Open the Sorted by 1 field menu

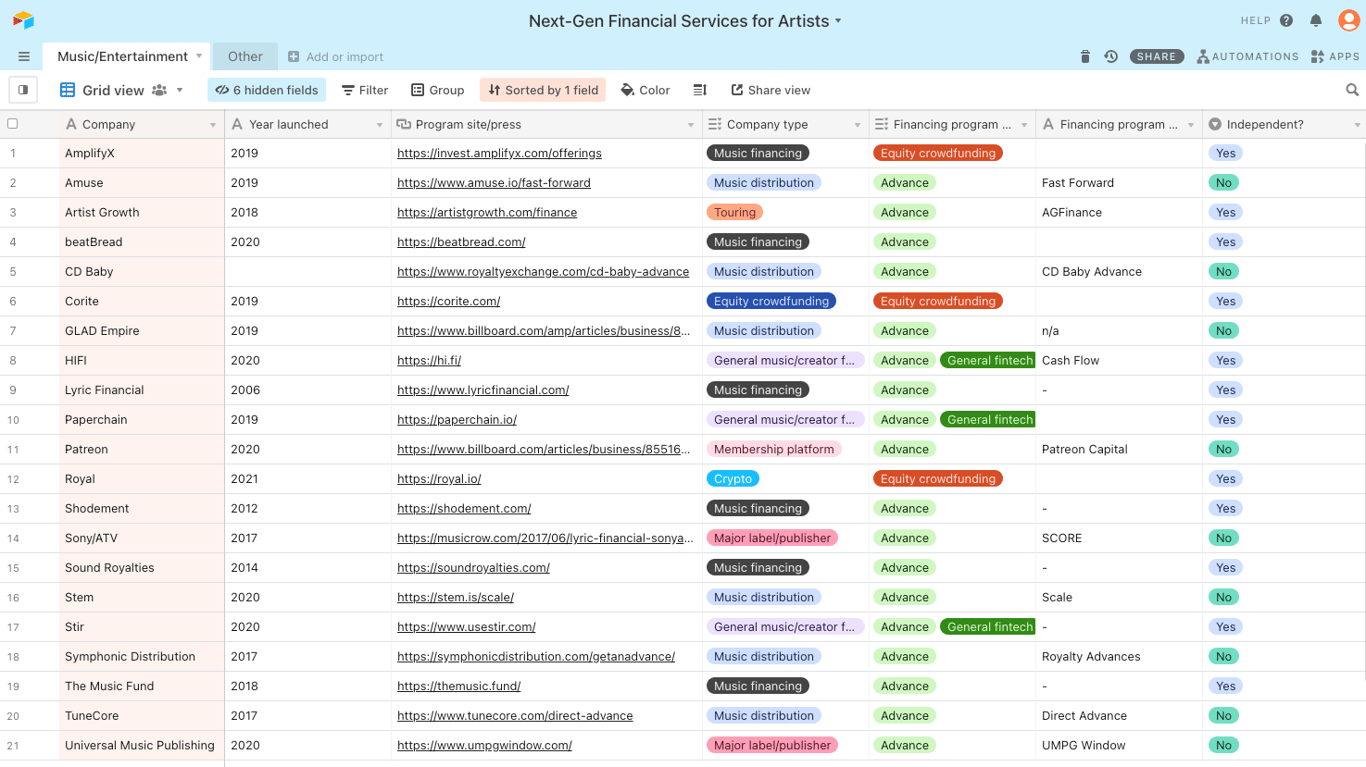click(543, 90)
